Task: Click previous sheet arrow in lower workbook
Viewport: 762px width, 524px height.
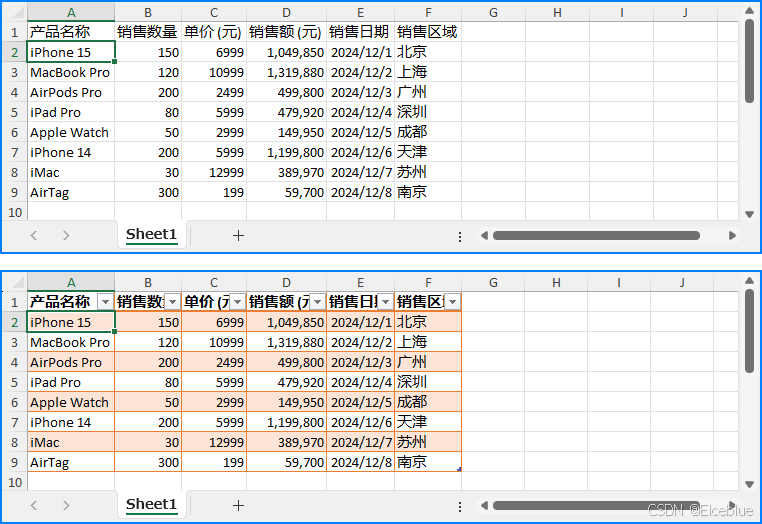Action: (x=34, y=506)
